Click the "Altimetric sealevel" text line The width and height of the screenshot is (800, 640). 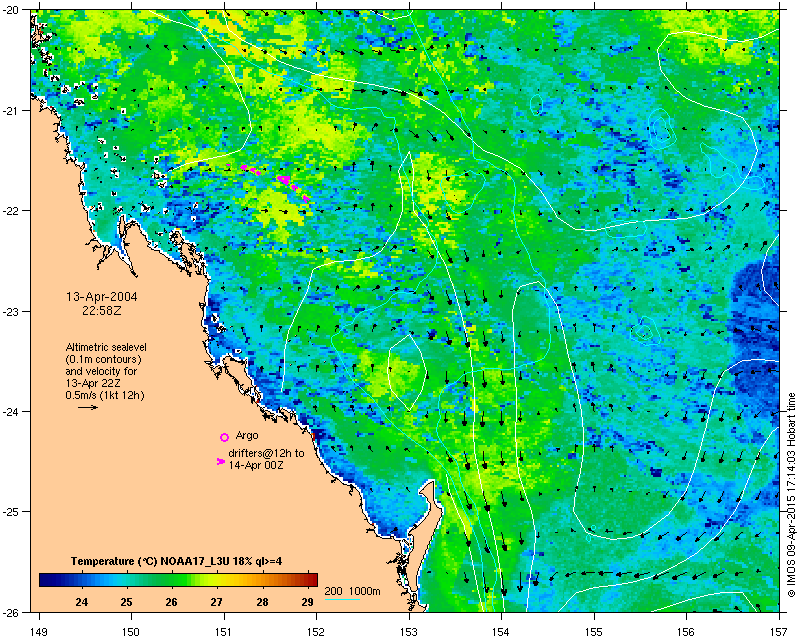coord(106,347)
